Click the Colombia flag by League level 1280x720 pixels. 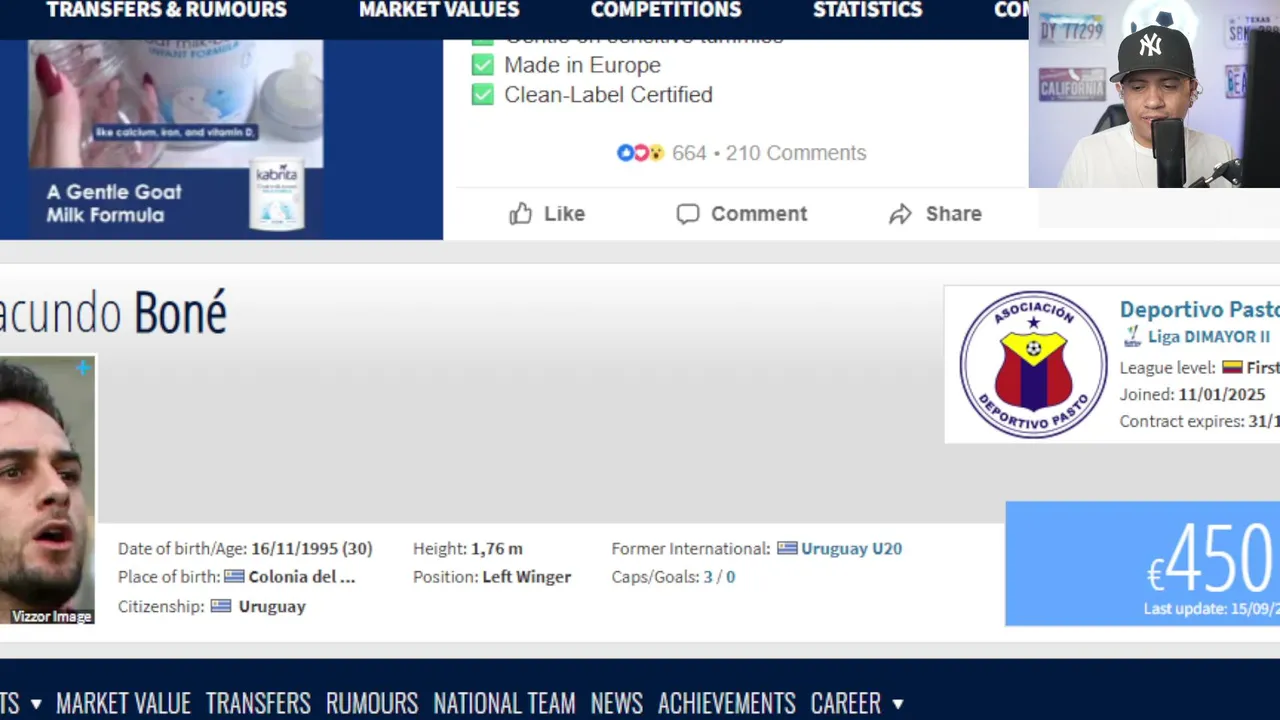[1232, 367]
